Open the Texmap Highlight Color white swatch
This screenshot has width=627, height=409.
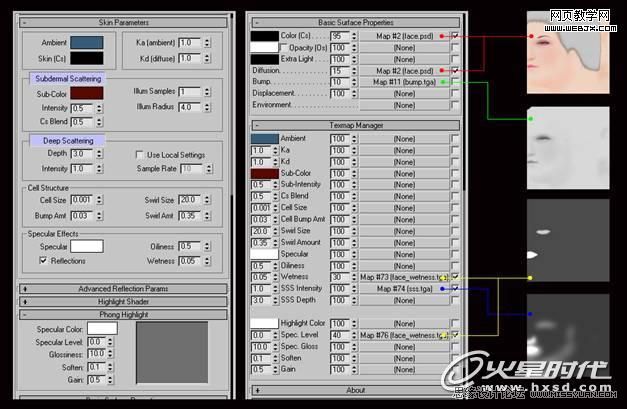(264, 323)
